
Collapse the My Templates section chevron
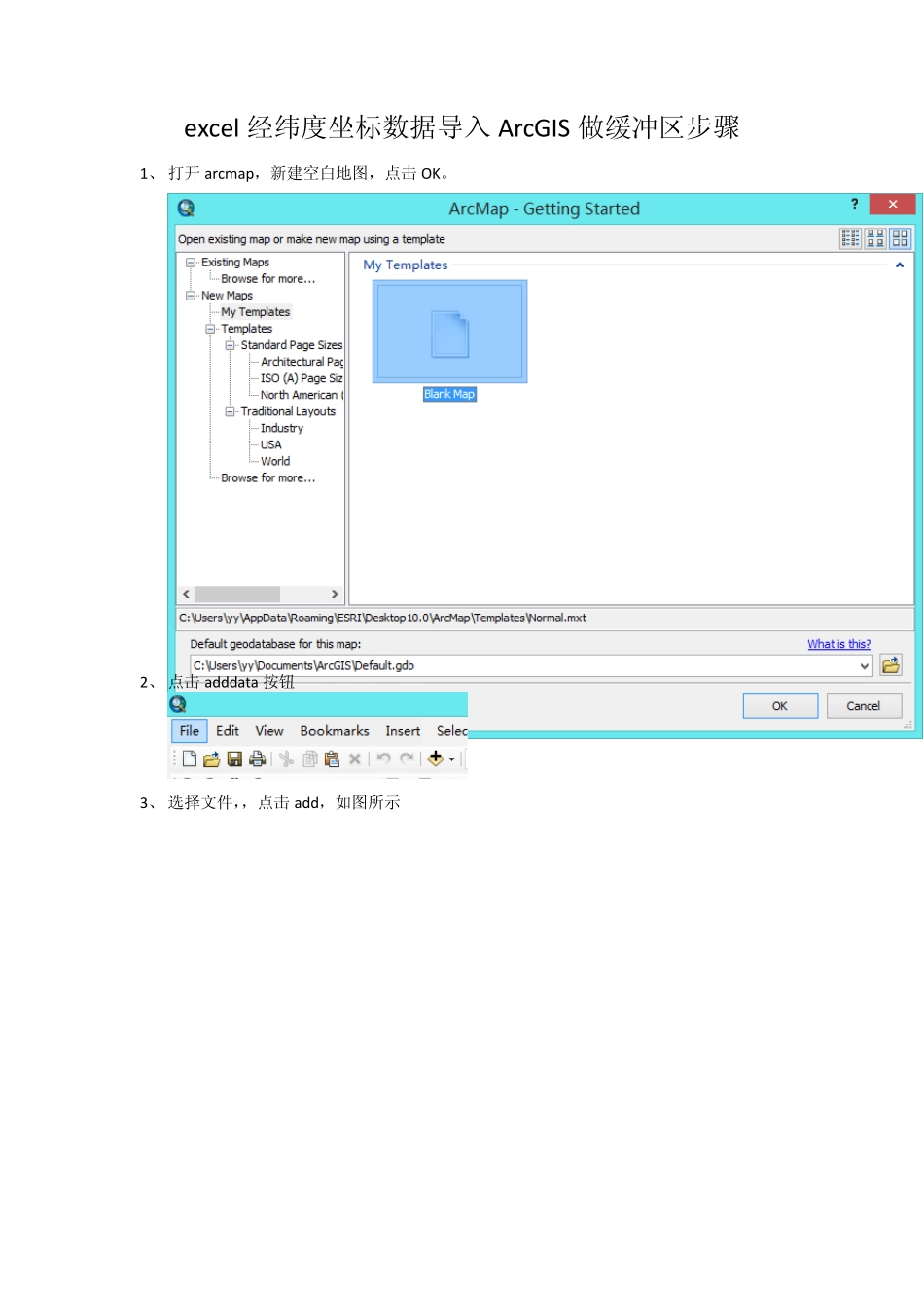click(900, 265)
